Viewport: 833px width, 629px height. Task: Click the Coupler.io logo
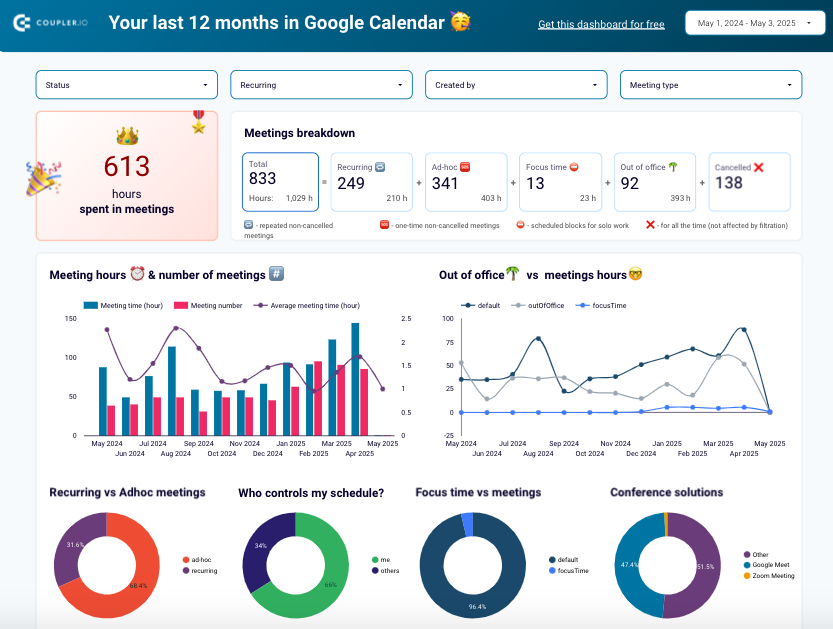(50, 23)
